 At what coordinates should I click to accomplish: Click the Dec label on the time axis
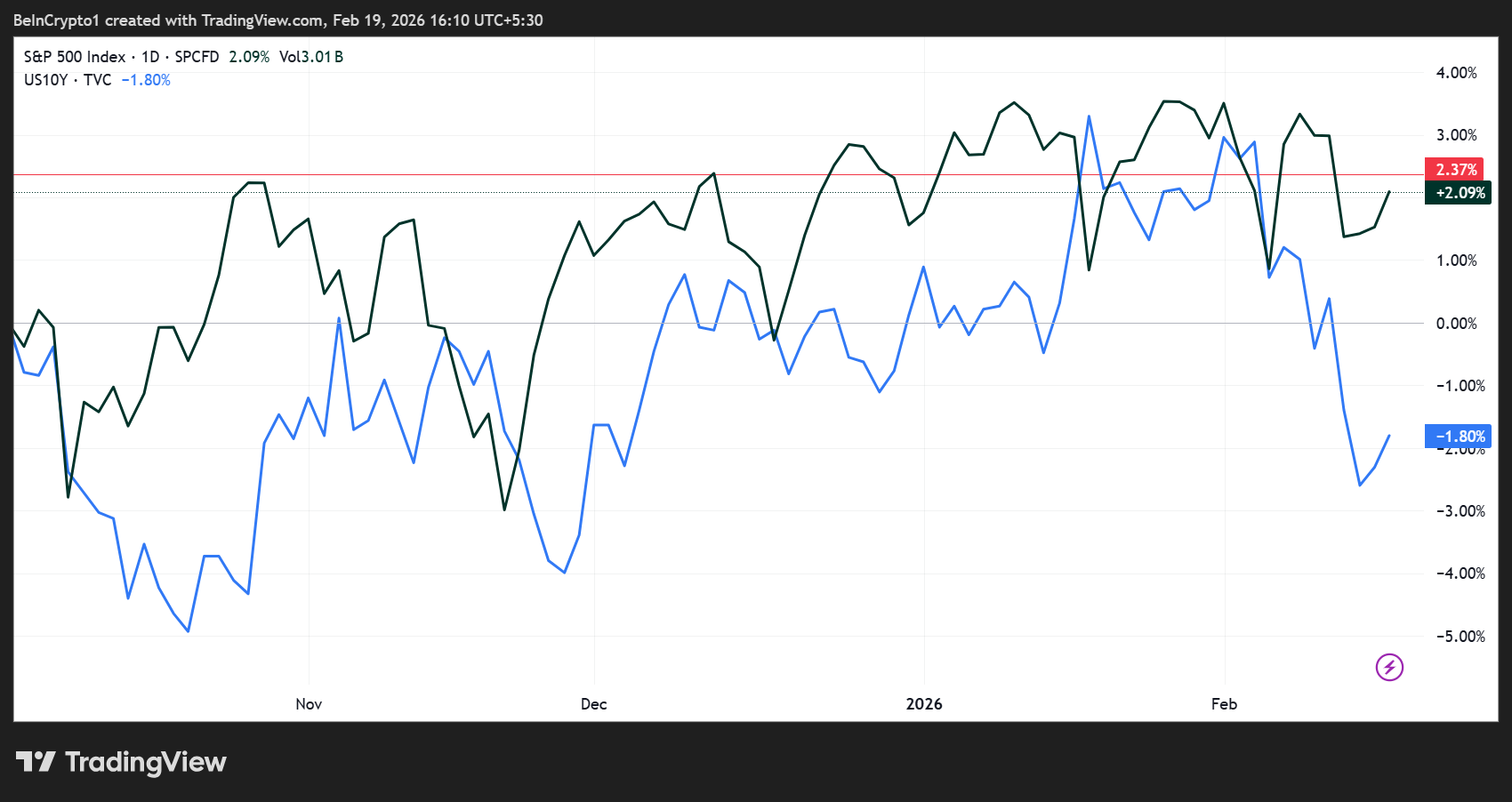click(593, 703)
